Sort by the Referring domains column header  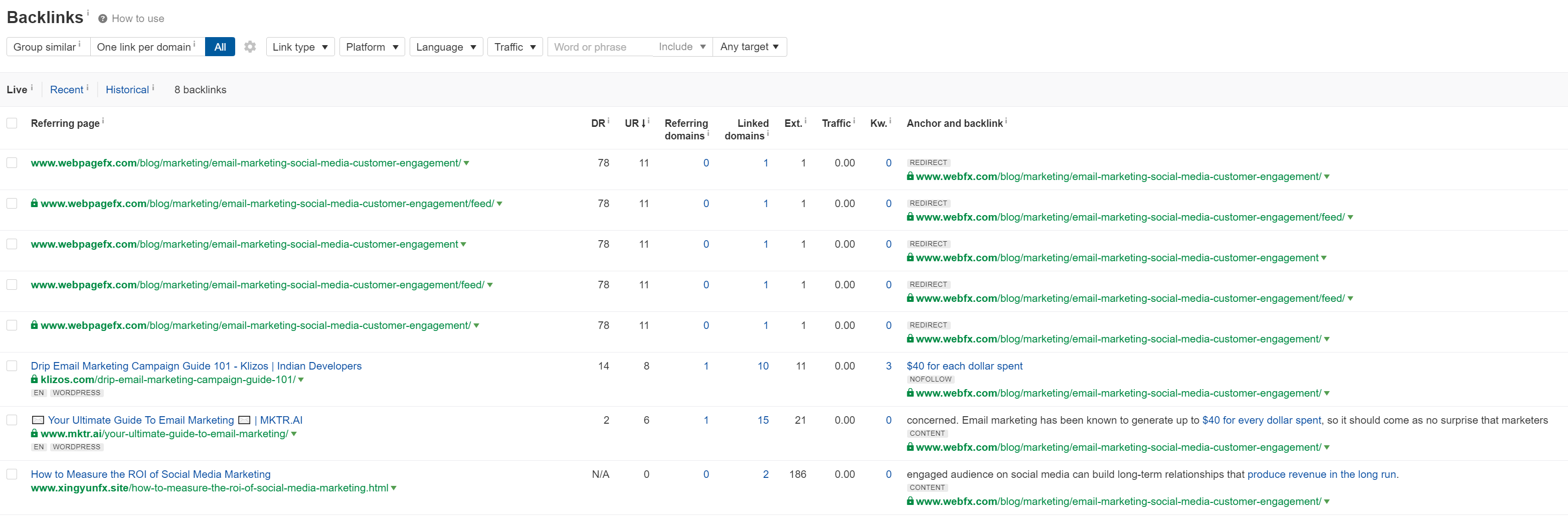click(686, 130)
